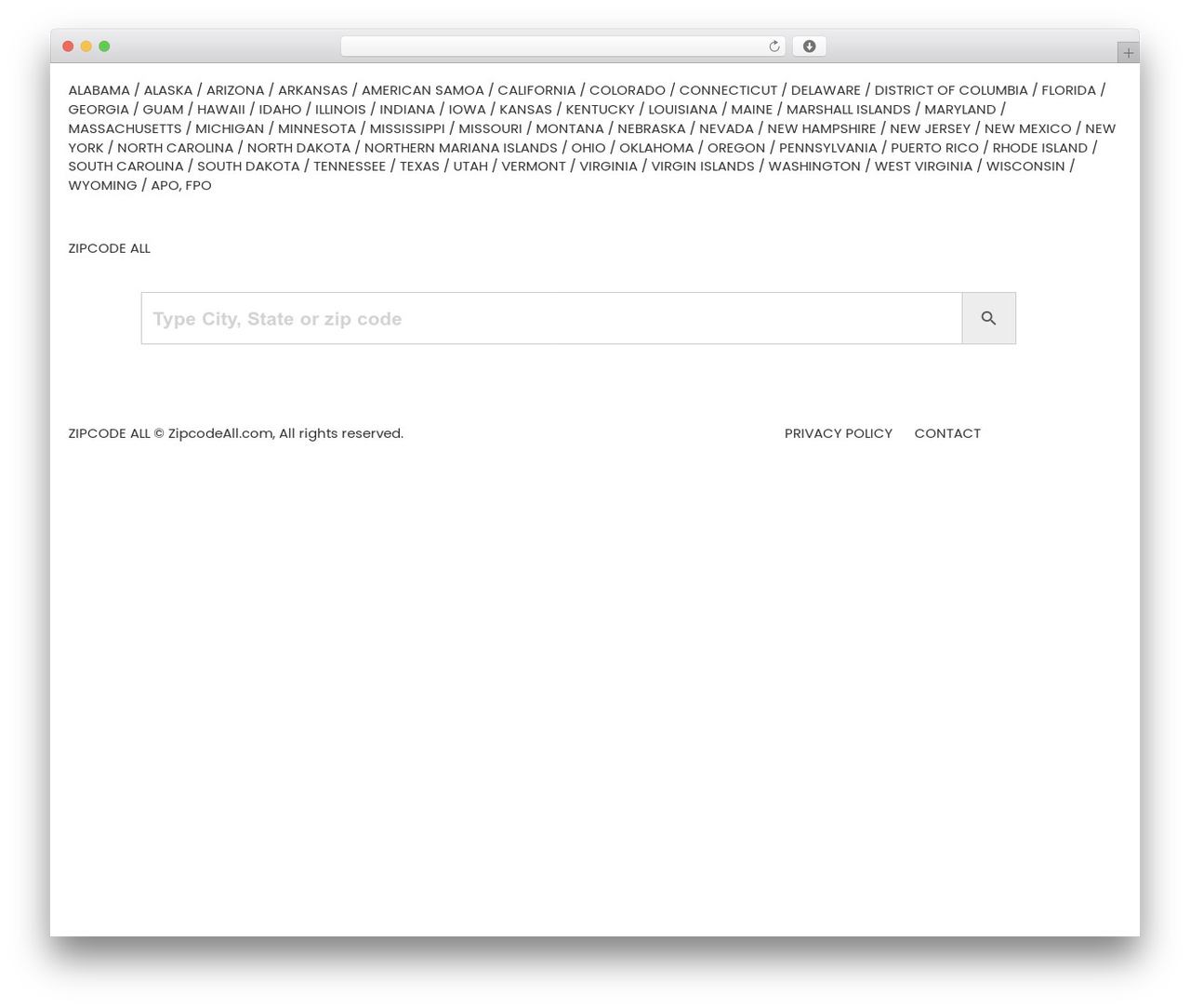The height and width of the screenshot is (1008, 1190).
Task: Select the PENNSYLVANIA link
Action: pyautogui.click(x=827, y=148)
